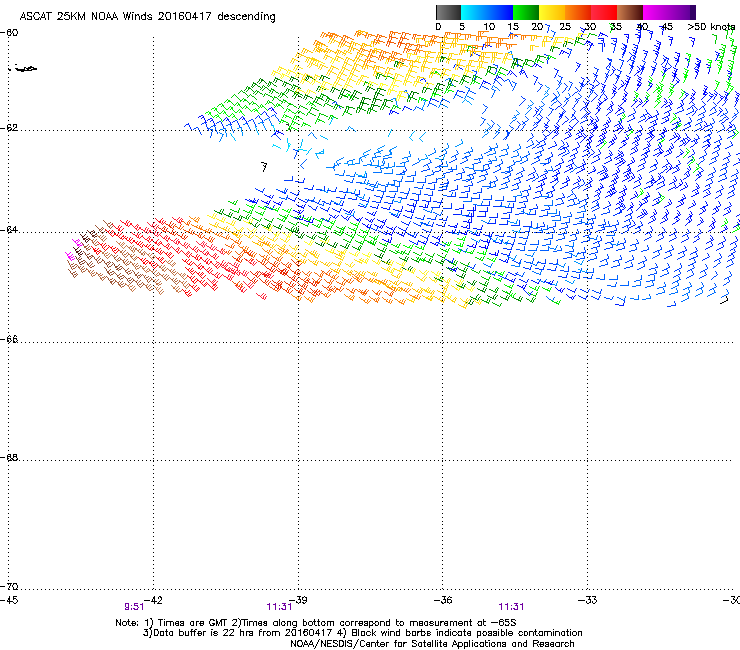Click the "11:31" time label between -36 and -33
The width and height of the screenshot is (740, 650).
click(511, 607)
